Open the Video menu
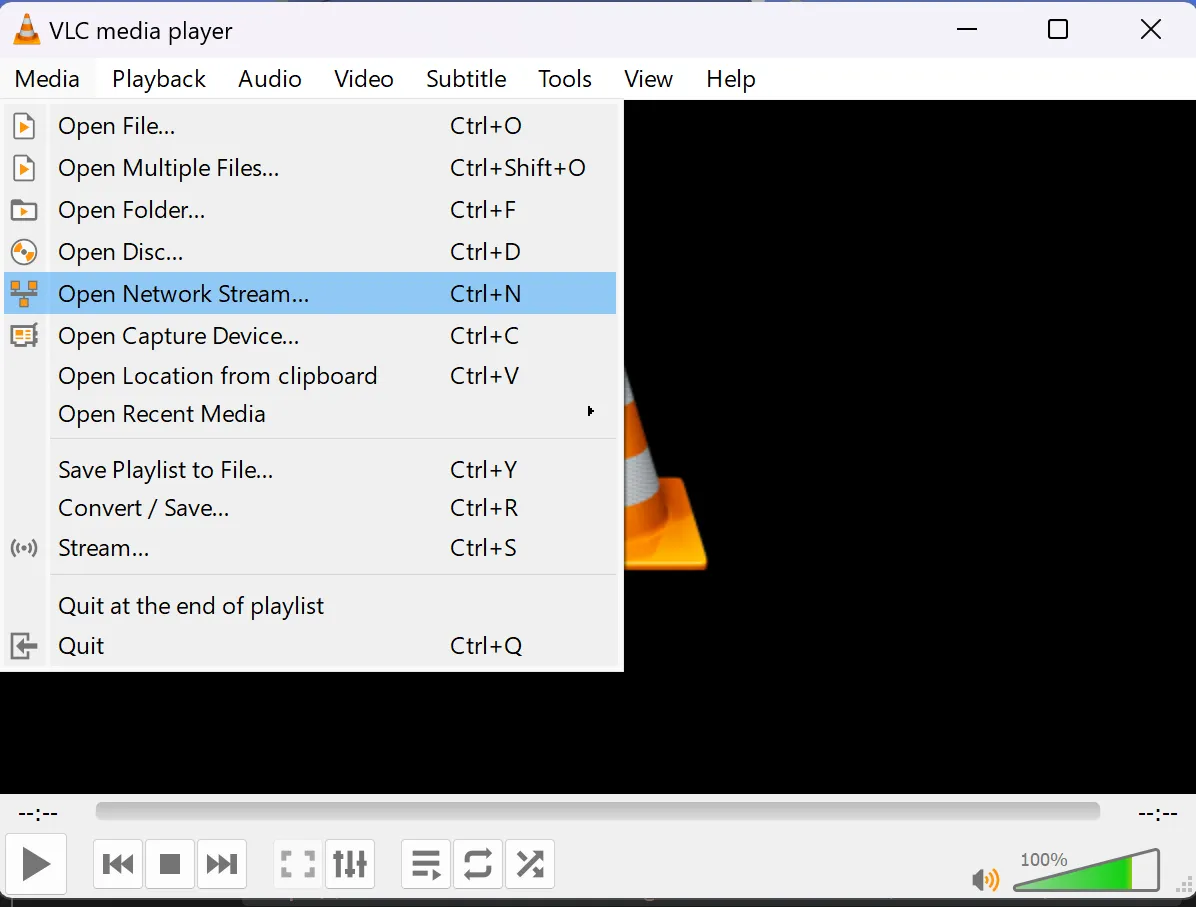 (x=364, y=79)
